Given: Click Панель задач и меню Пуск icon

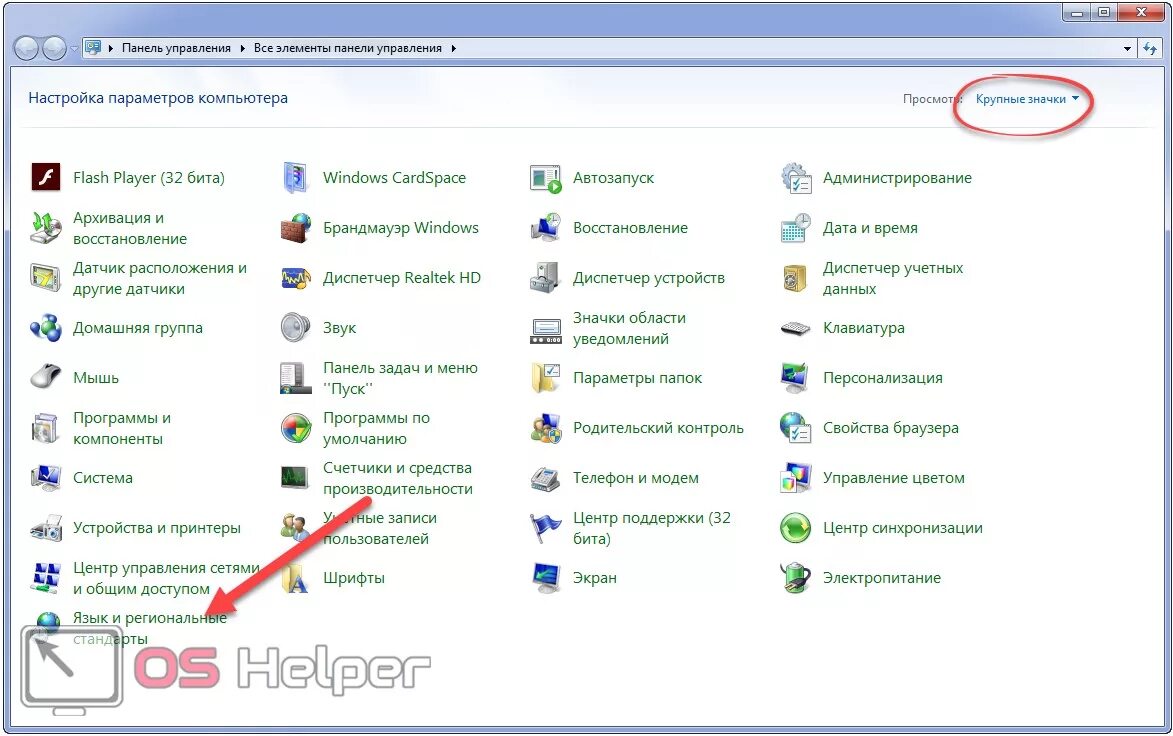Looking at the screenshot, I should (x=295, y=378).
